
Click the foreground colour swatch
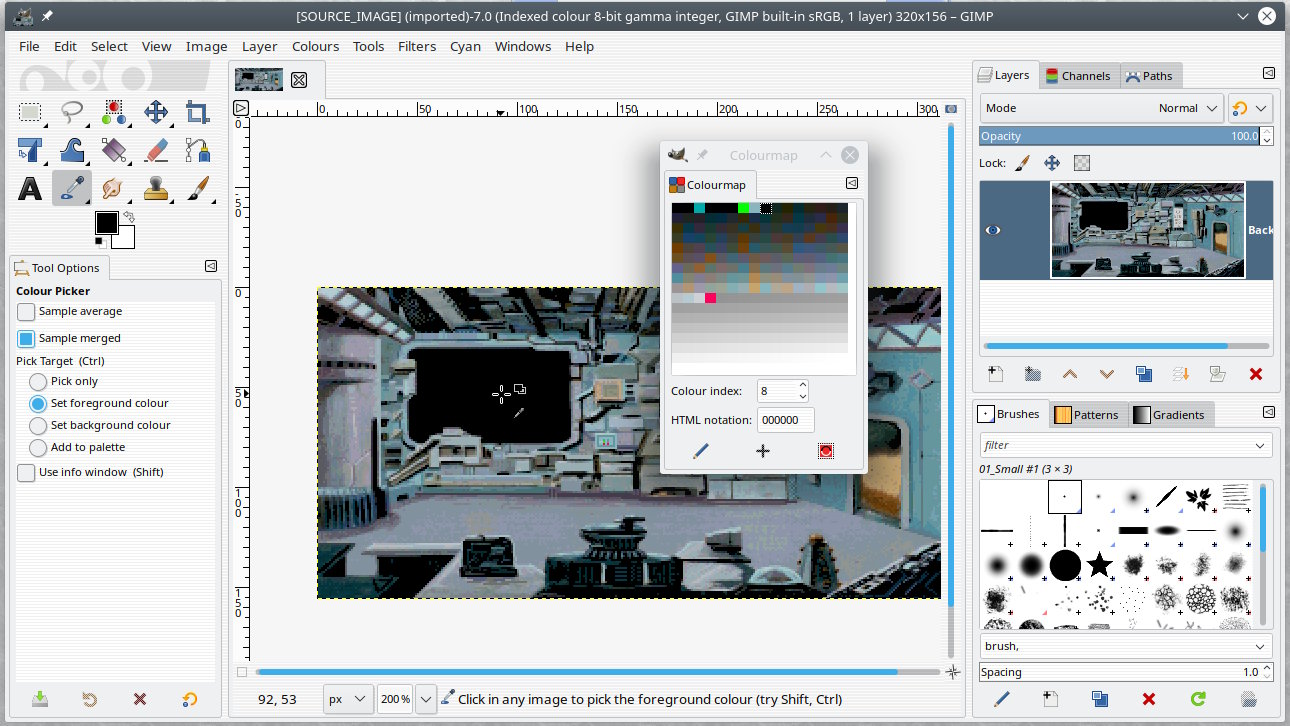pos(106,222)
